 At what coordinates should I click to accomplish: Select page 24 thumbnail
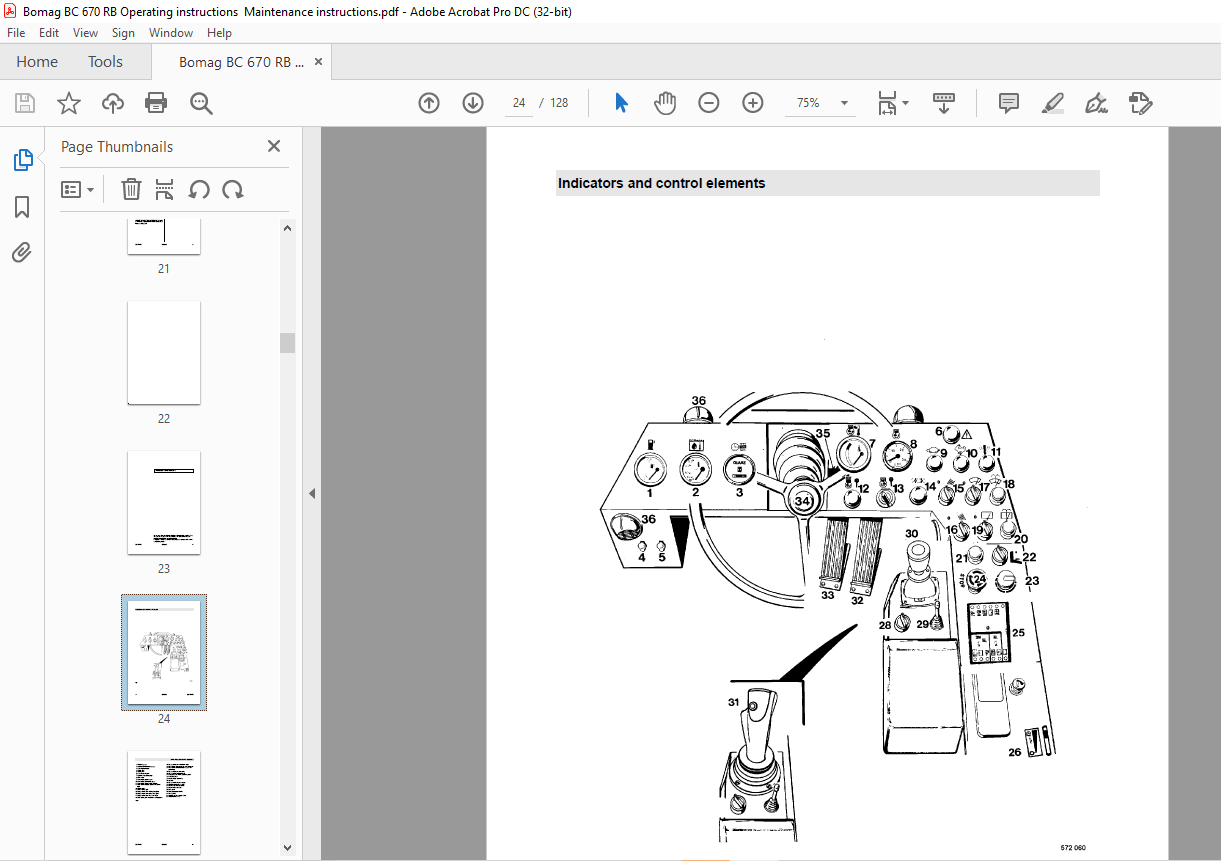coord(164,653)
